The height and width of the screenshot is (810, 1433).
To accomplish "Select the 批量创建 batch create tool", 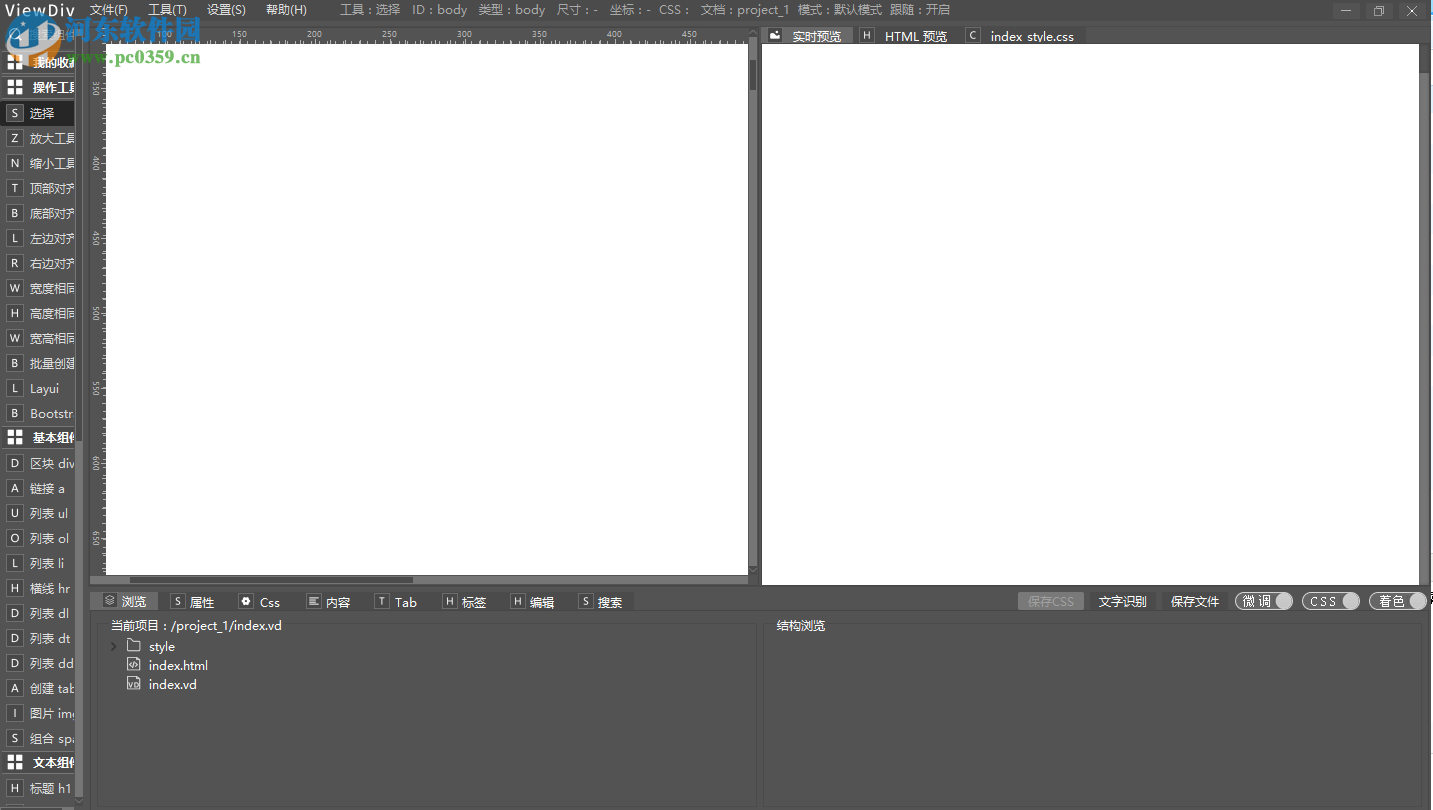I will pos(38,362).
